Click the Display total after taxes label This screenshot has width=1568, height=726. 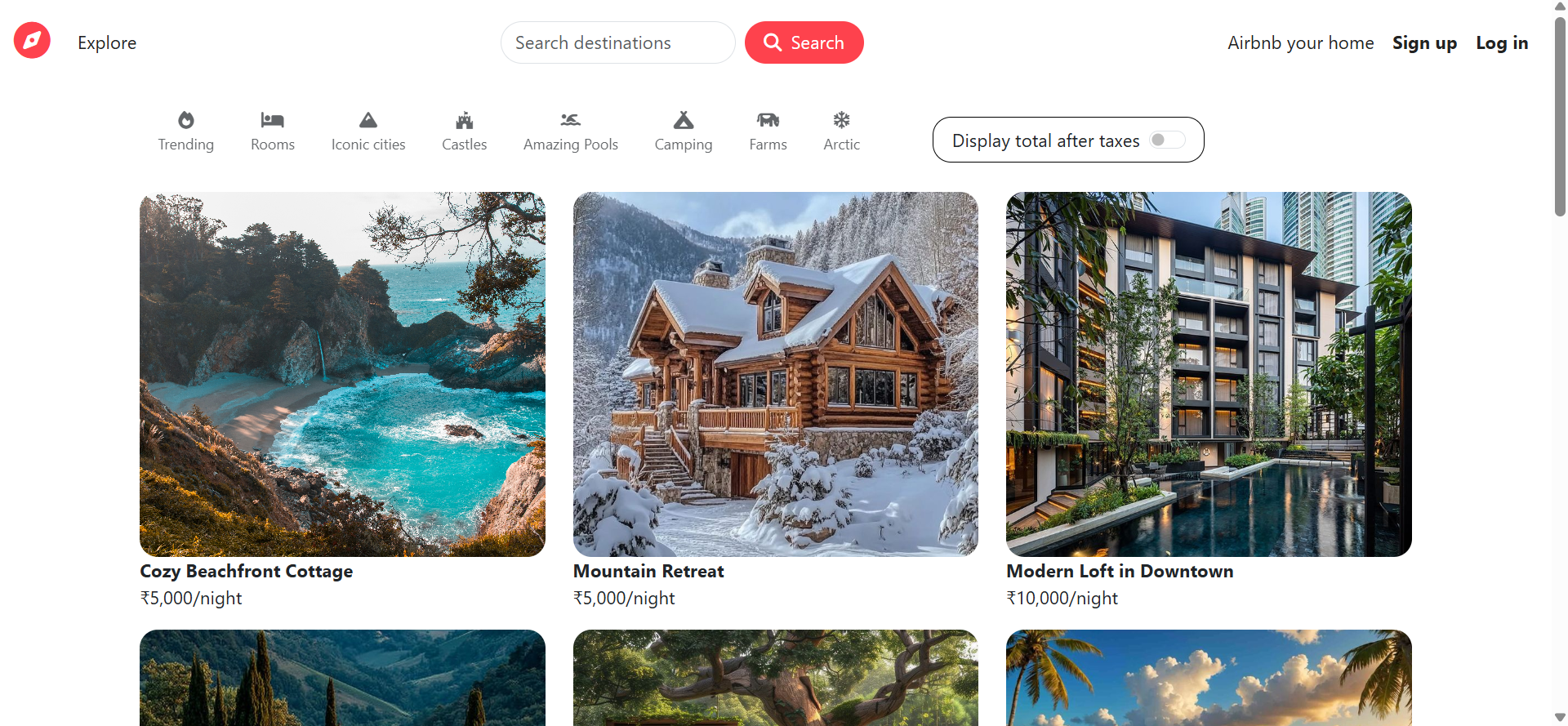pos(1045,140)
